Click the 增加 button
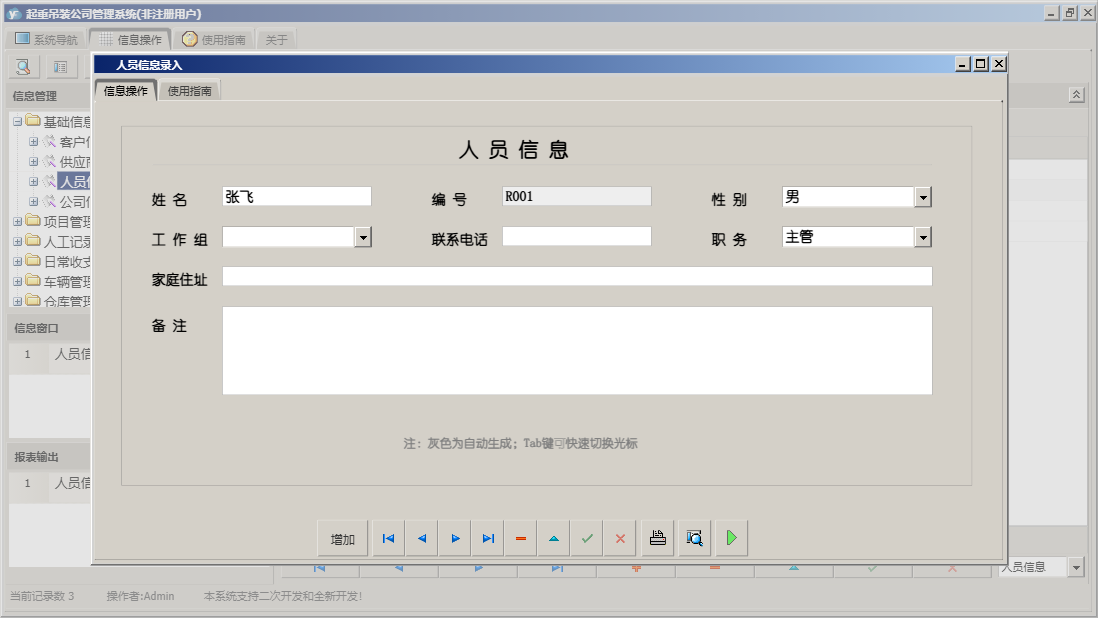Image resolution: width=1098 pixels, height=618 pixels. [342, 538]
